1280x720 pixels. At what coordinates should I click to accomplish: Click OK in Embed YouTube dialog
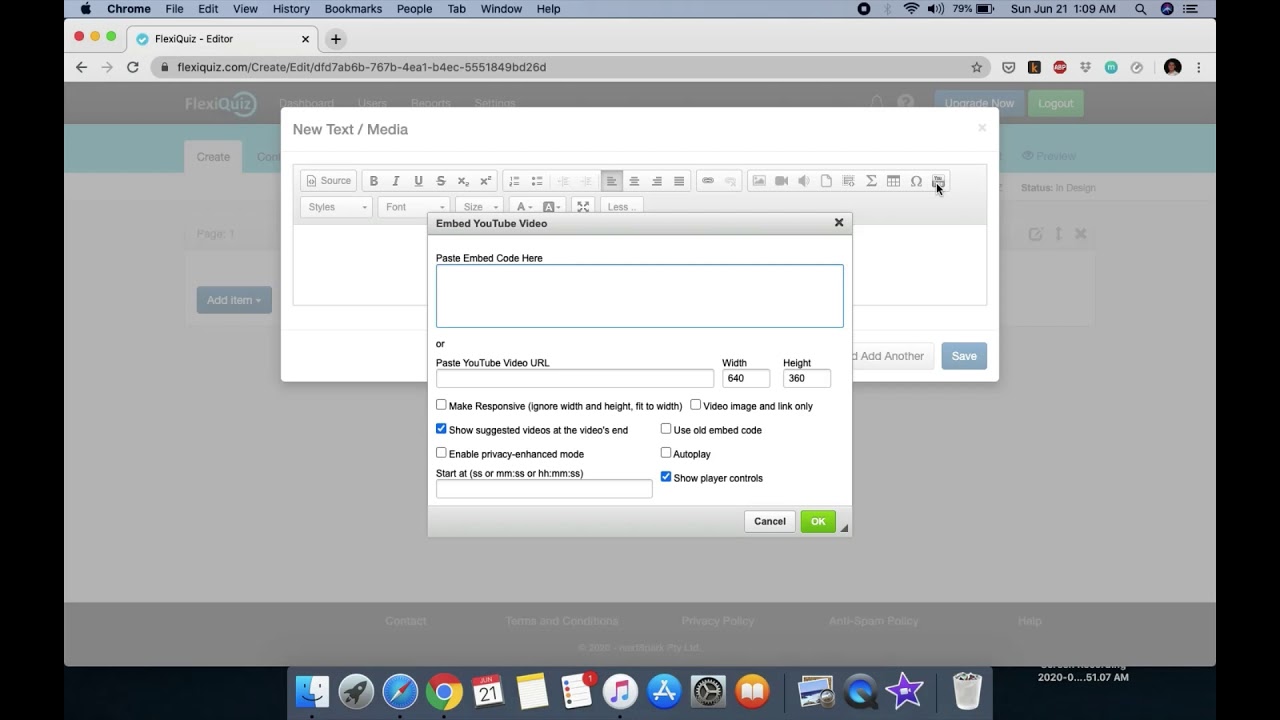click(818, 521)
